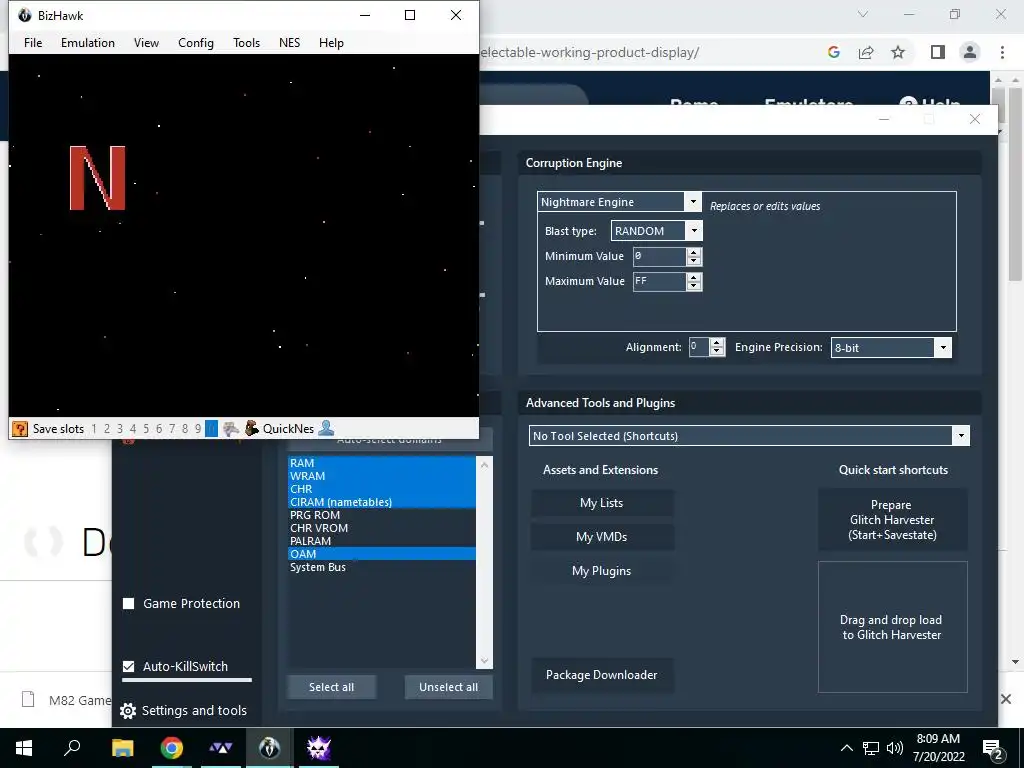Screen dimensions: 1024x768
Task: Decrease Maximum Value spinner down arrow
Action: [694, 285]
